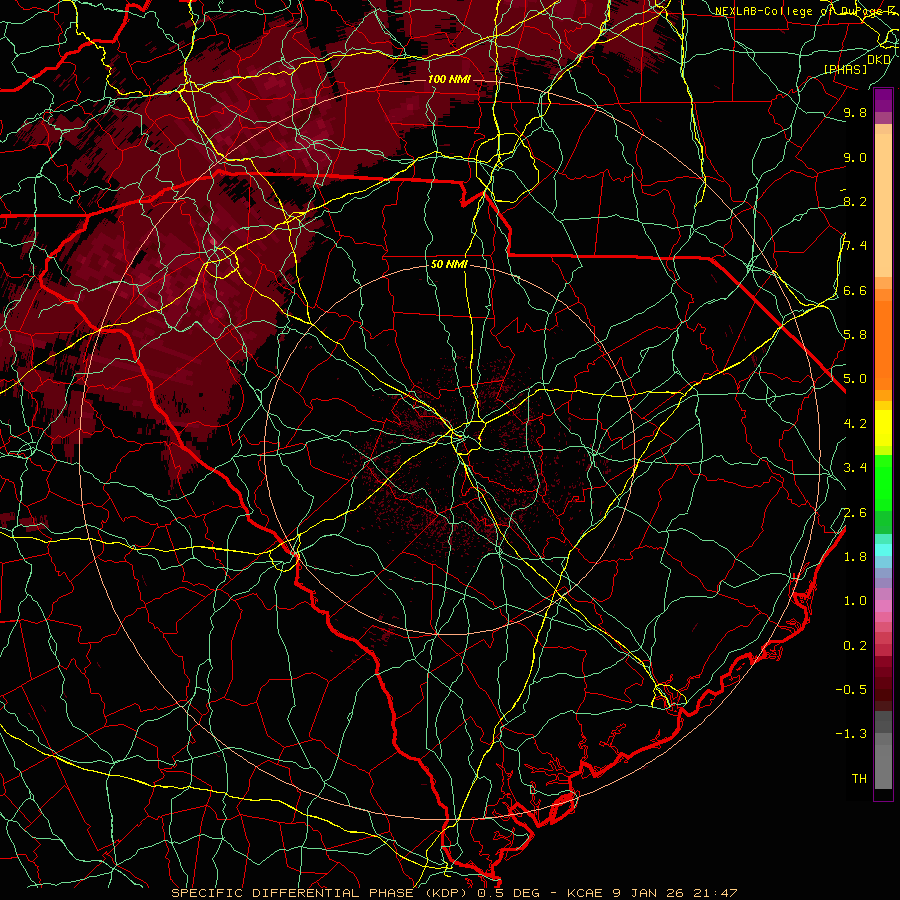Viewport: 900px width, 900px height.
Task: Pick the purple top segment of the color bar
Action: click(884, 100)
